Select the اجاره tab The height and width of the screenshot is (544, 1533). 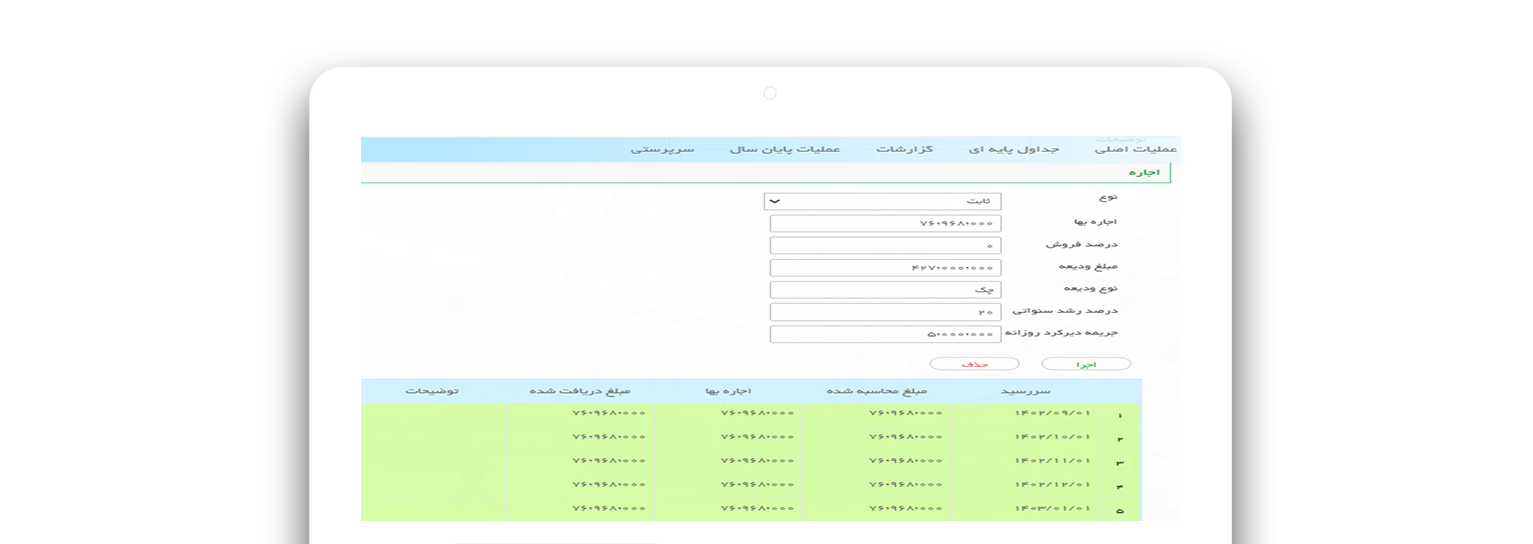pos(1143,173)
